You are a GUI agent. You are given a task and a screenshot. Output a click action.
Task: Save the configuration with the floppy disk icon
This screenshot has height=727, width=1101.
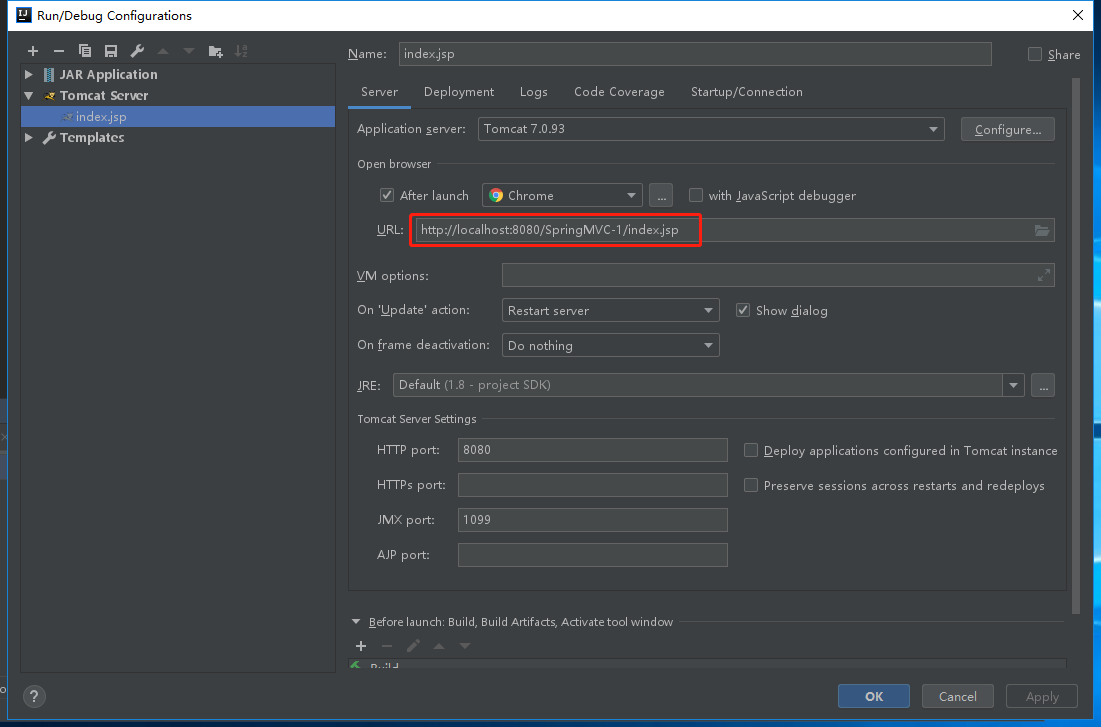click(111, 51)
